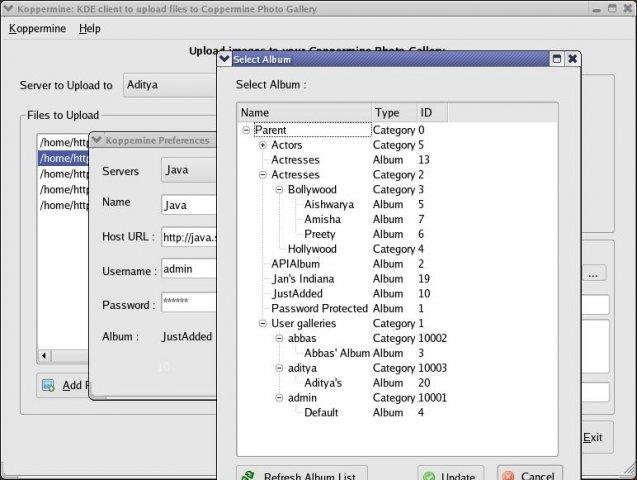Click the Name field in Preferences
The height and width of the screenshot is (480, 637).
point(189,205)
